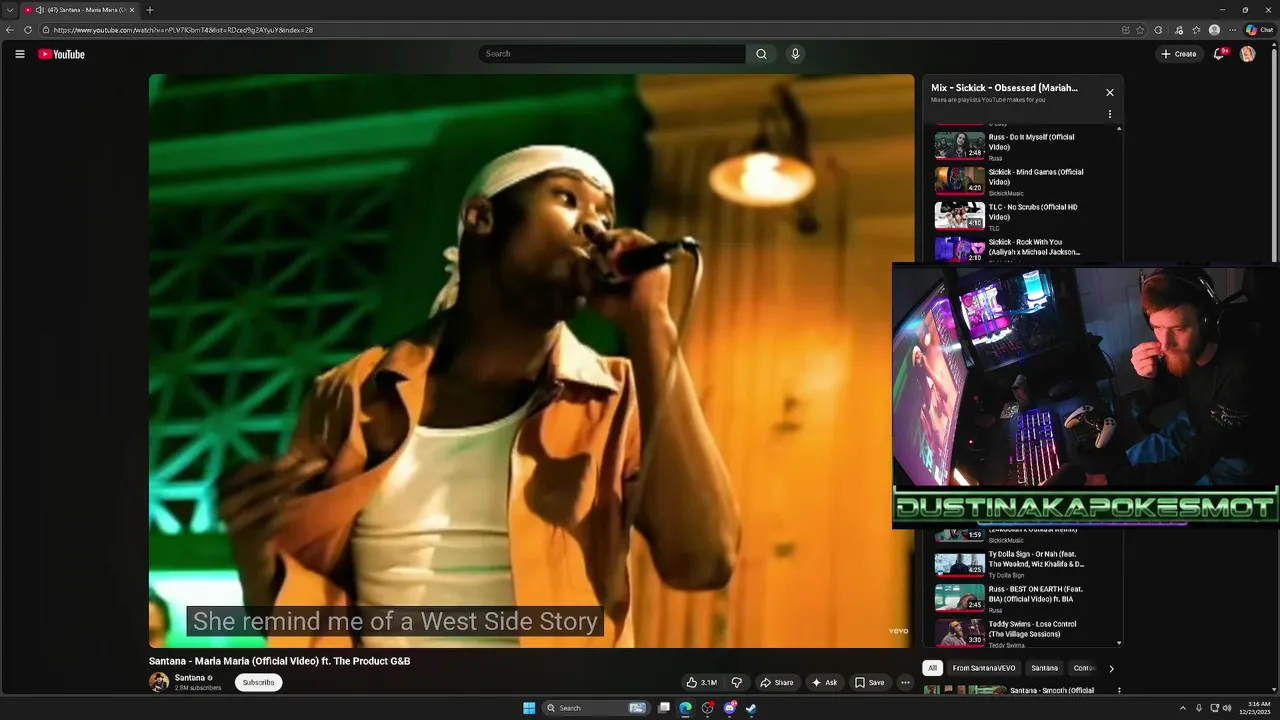
Task: Open the browser profile icon
Action: [x=1214, y=30]
